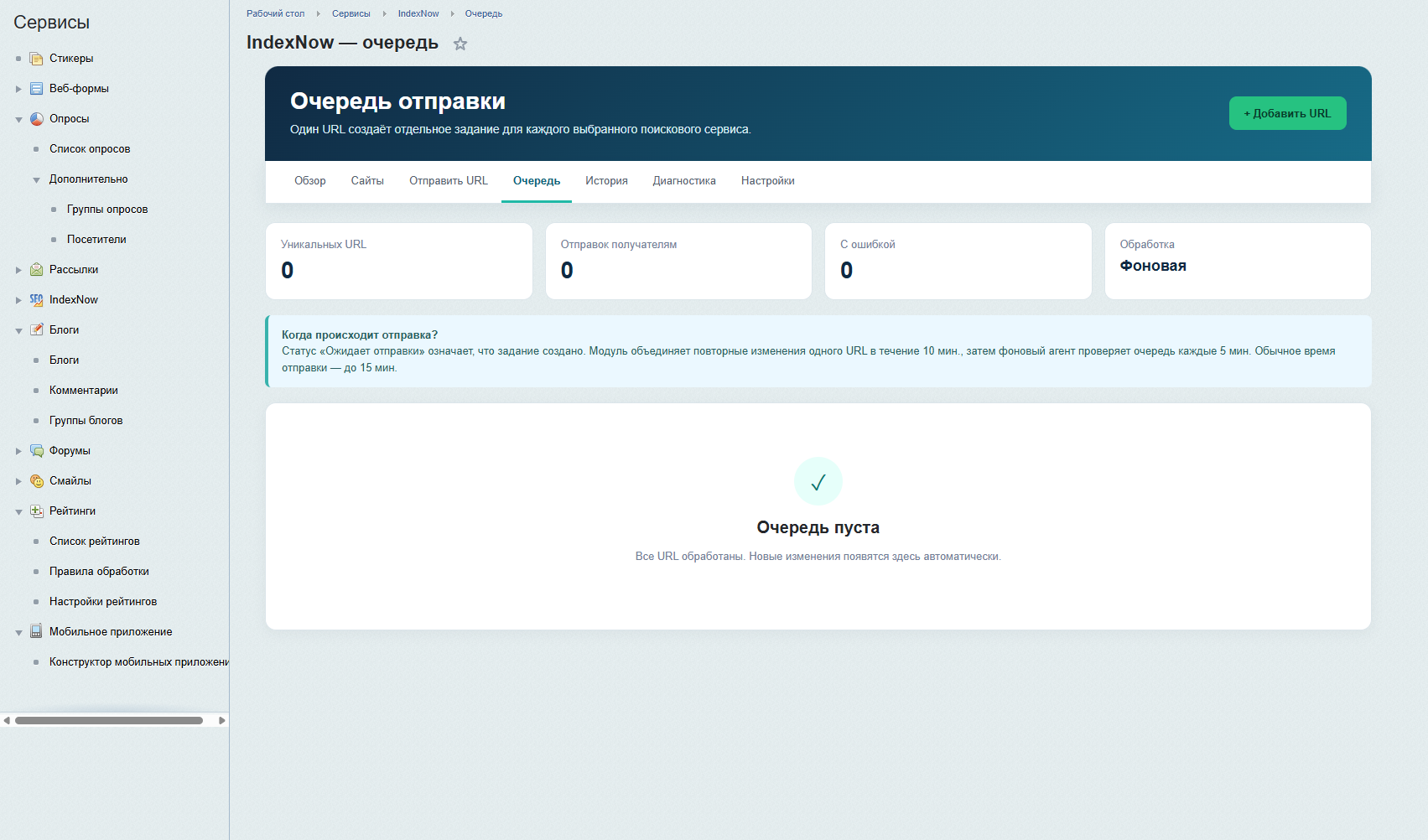Click sidebar scrollbar left arrow
1428x840 pixels.
(7, 720)
